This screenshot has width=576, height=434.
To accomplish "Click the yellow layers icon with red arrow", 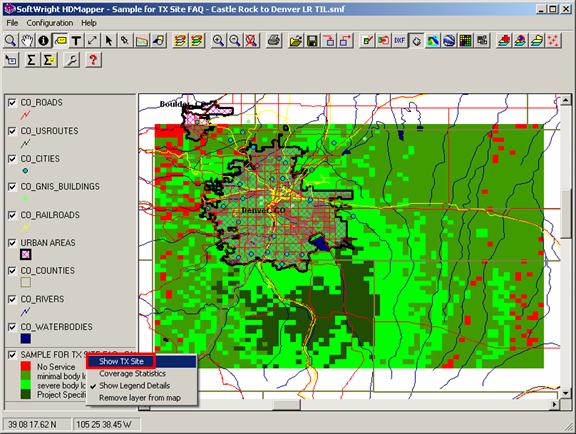I will point(180,40).
